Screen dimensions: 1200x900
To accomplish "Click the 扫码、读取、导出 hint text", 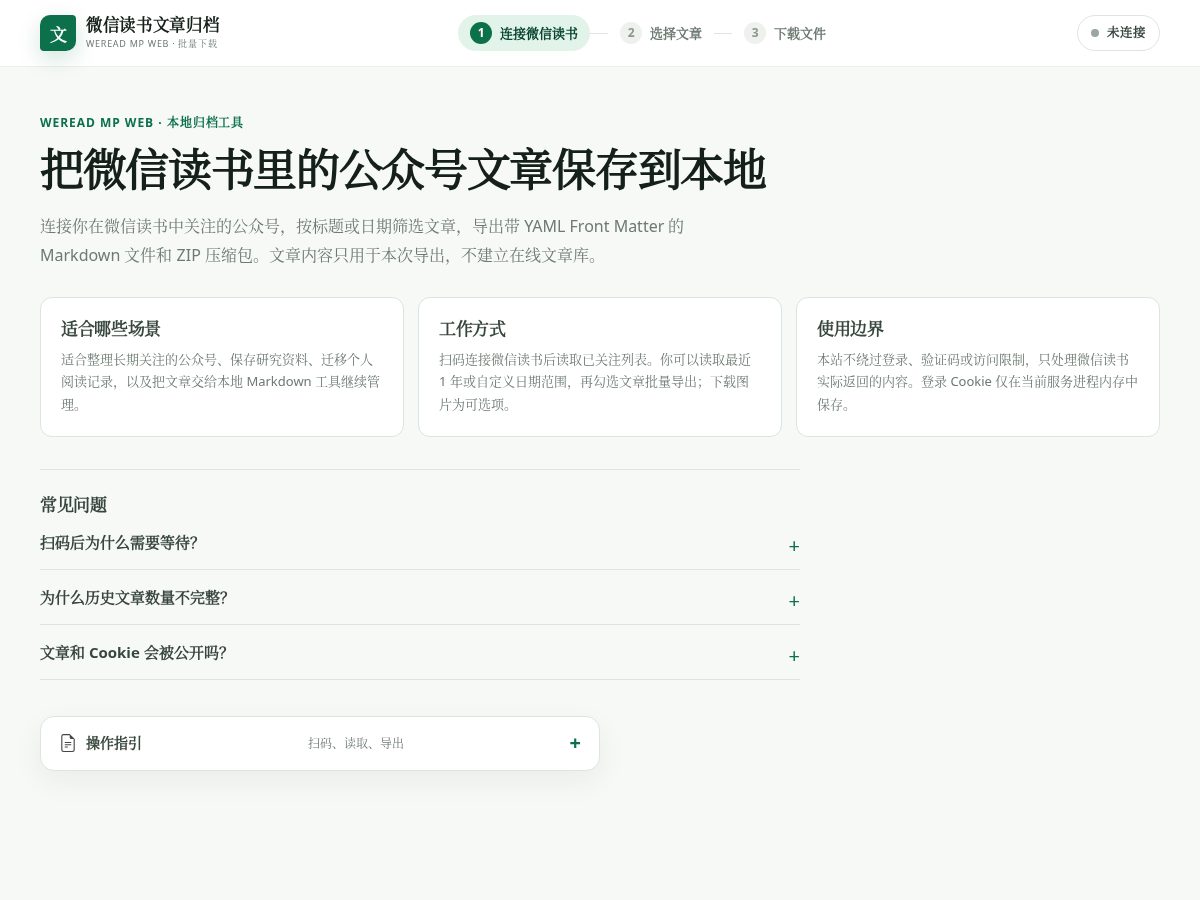I will pyautogui.click(x=356, y=743).
